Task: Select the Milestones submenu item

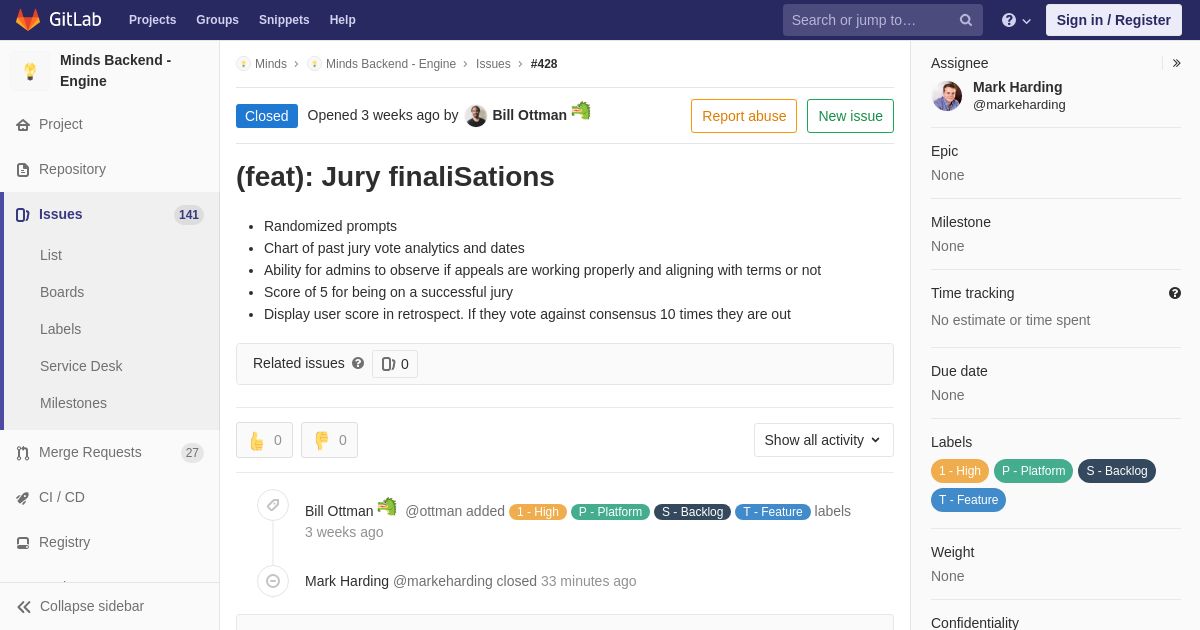Action: point(73,403)
